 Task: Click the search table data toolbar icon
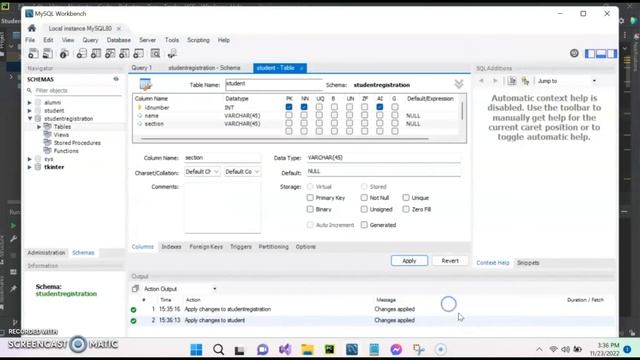point(155,53)
